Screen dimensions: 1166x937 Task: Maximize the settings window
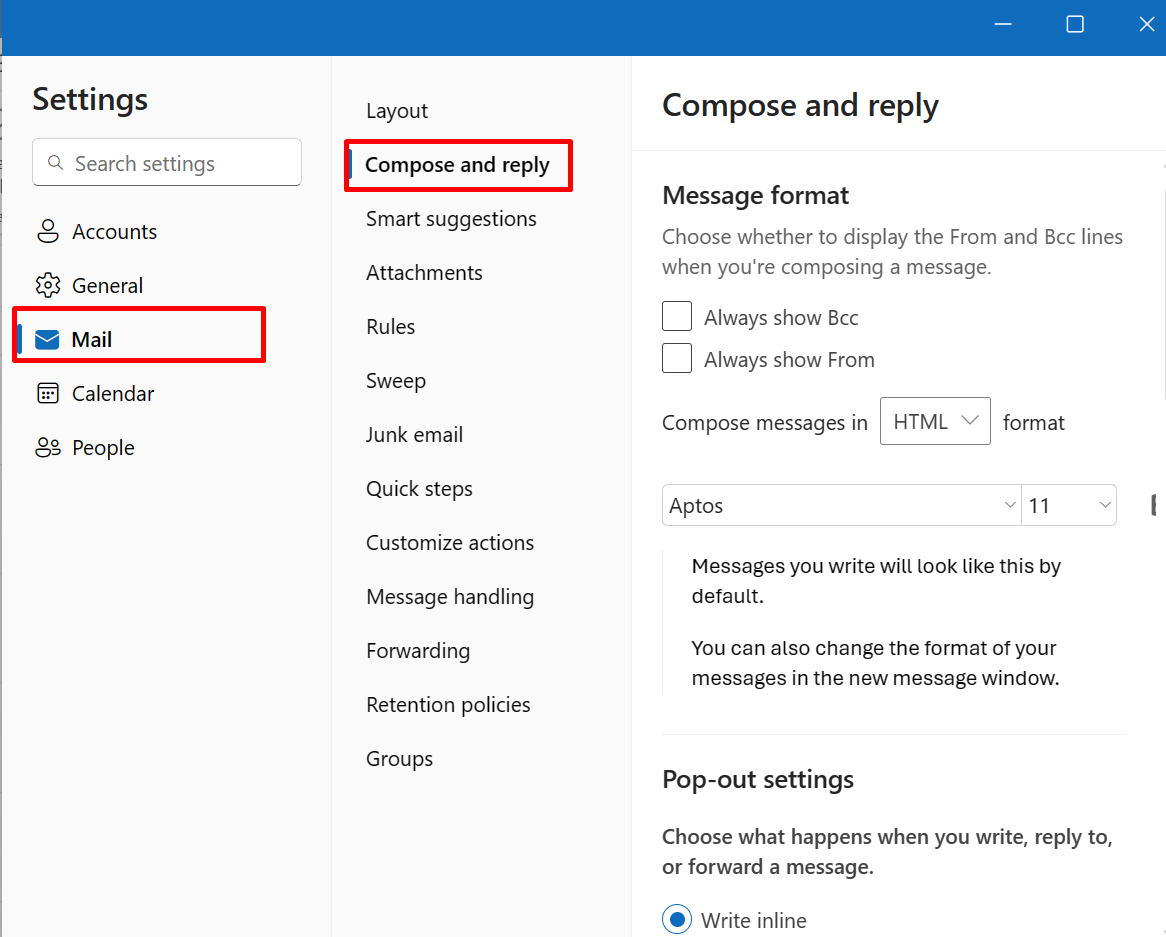(1075, 25)
